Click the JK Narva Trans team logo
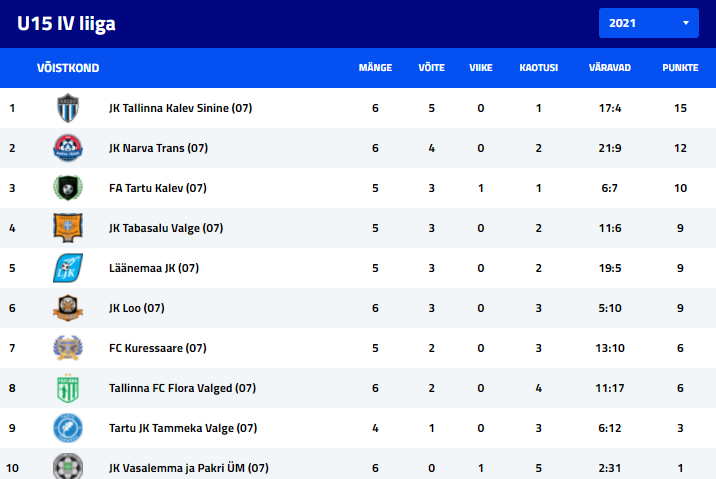Image resolution: width=716 pixels, height=479 pixels. tap(68, 148)
